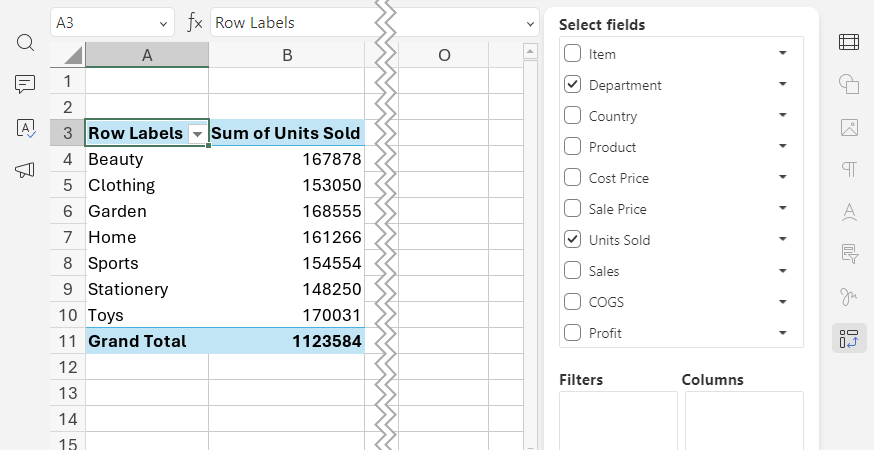The height and width of the screenshot is (450, 874).
Task: Open the Sales field dropdown arrow
Action: 783,270
